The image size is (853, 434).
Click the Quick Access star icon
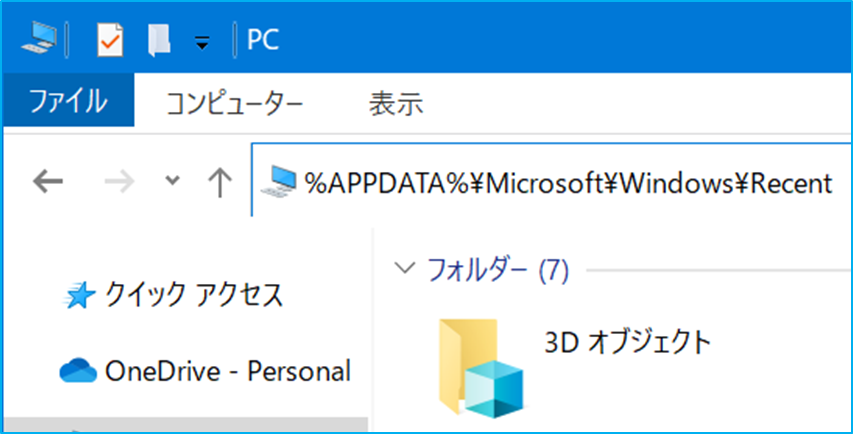[81, 295]
